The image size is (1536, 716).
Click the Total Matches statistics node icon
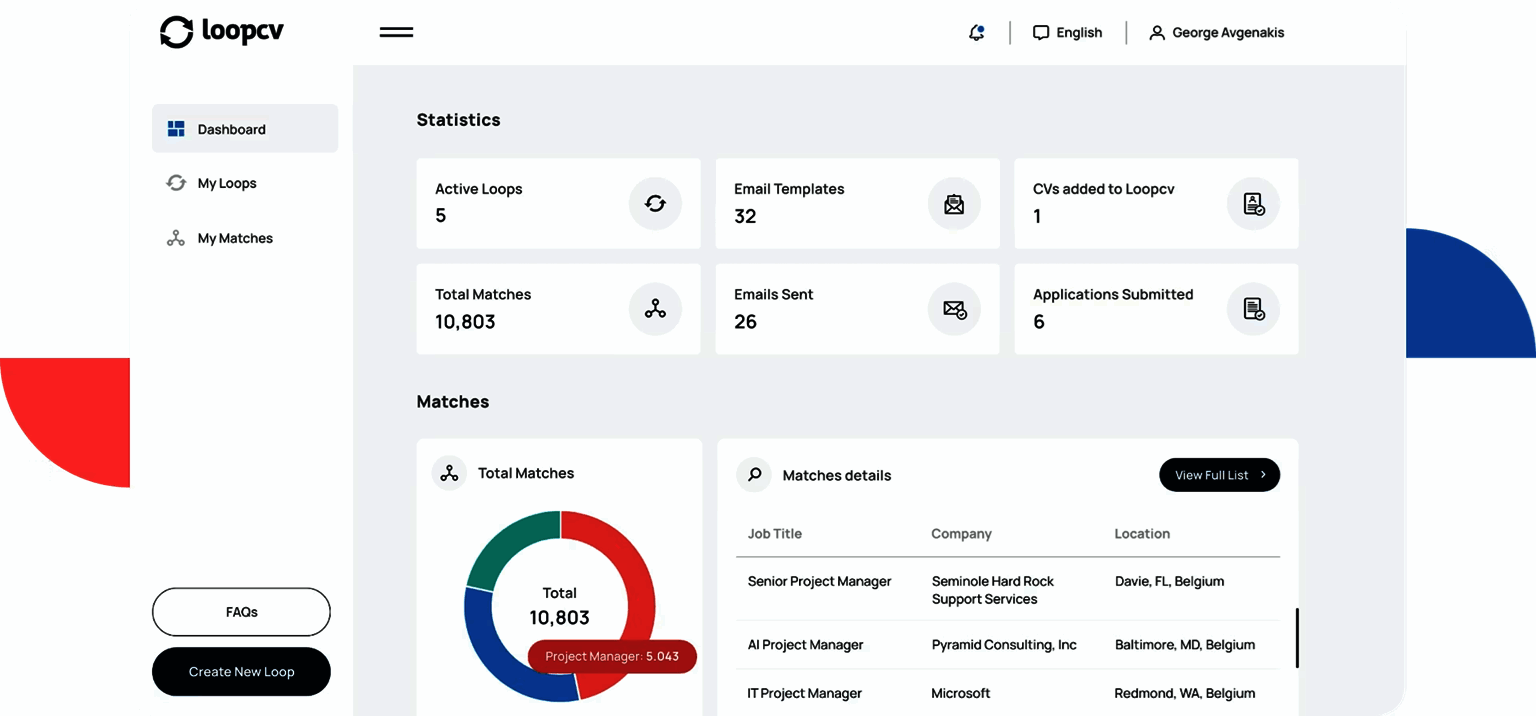[x=655, y=310]
